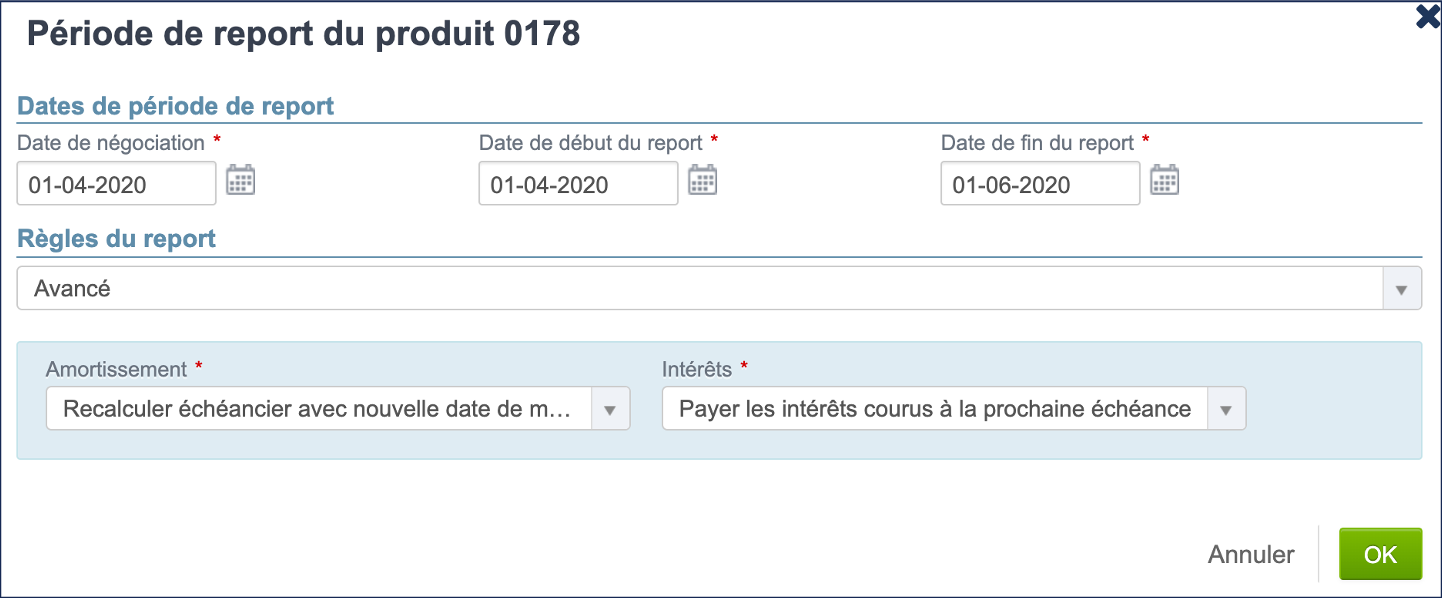Click the Payer les intérêts courus field
Viewport: 1442px width, 598px height.
[935, 409]
